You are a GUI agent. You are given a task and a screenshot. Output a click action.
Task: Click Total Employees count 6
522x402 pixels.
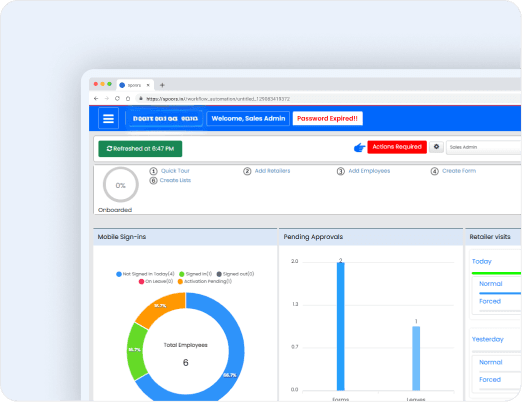pyautogui.click(x=186, y=362)
